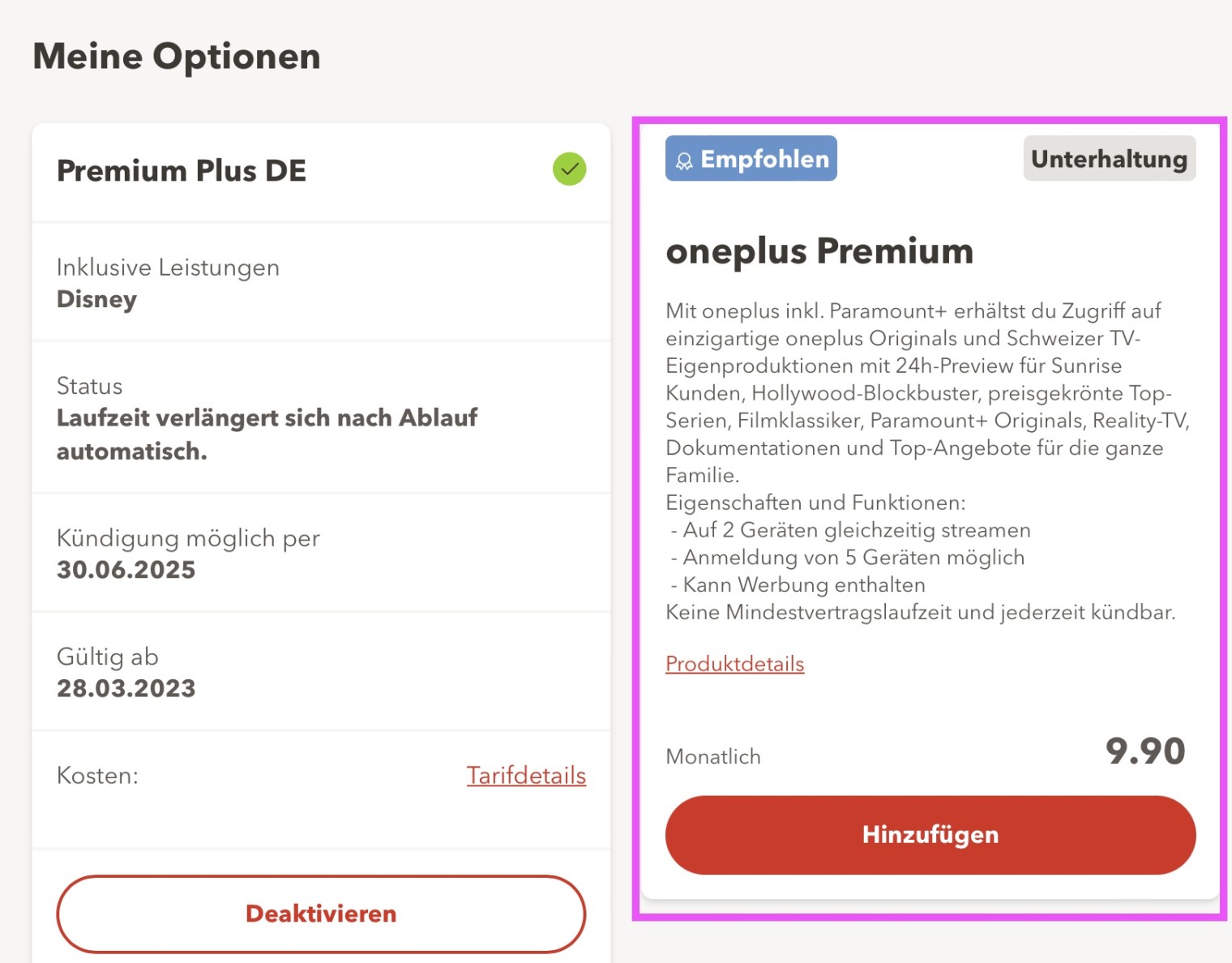Click the 9.90 monthly price
The image size is (1232, 963).
click(x=1144, y=751)
